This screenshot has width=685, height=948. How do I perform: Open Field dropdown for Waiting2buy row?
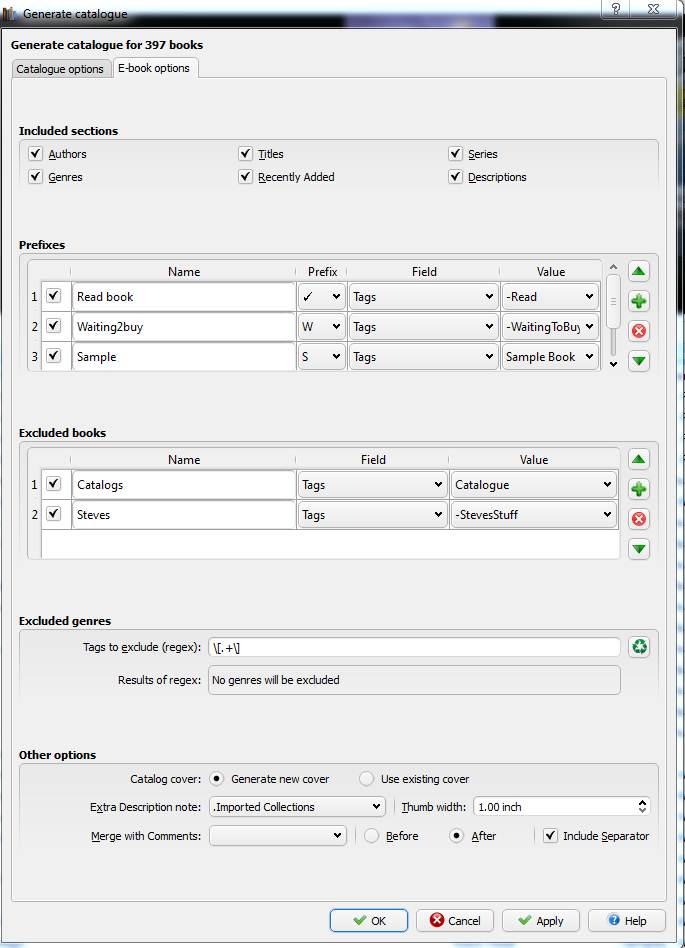[424, 327]
